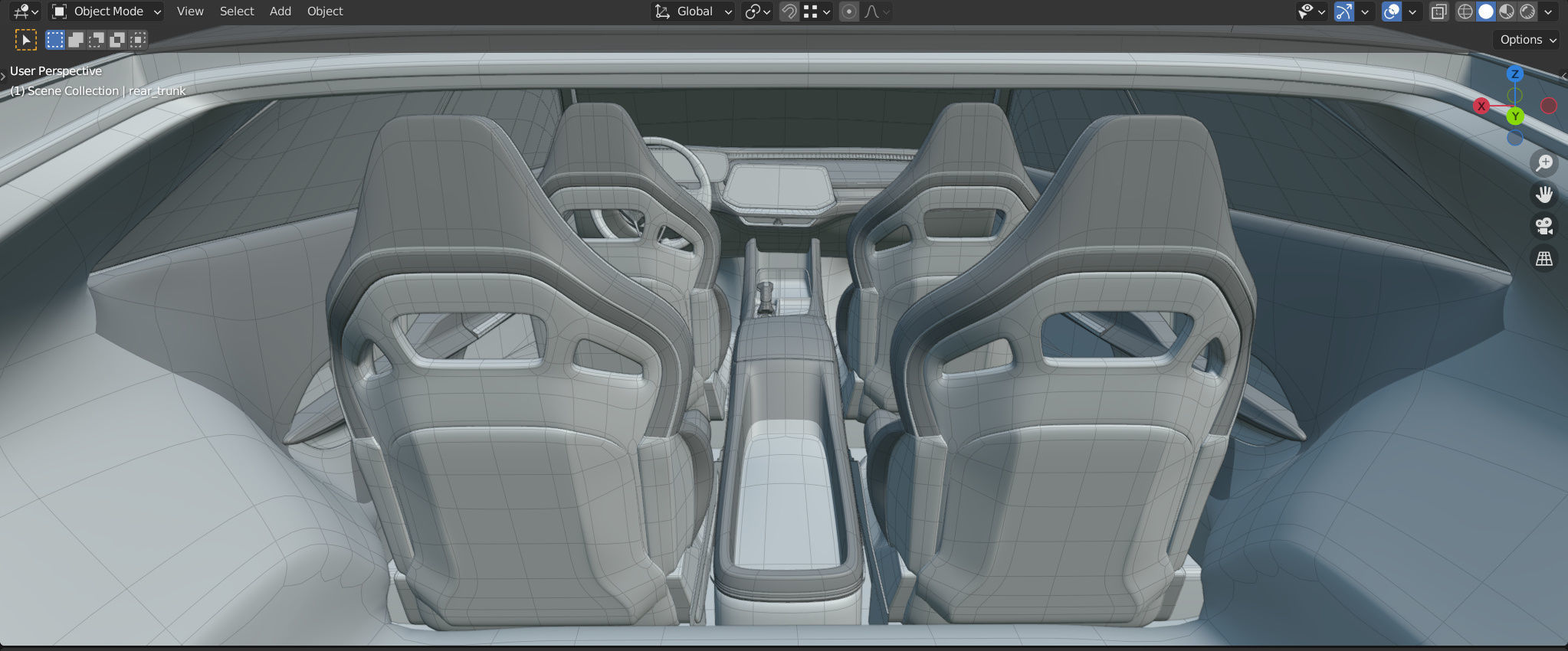The image size is (1568, 651).
Task: Open the shading options dropdown arrow
Action: click(1548, 11)
